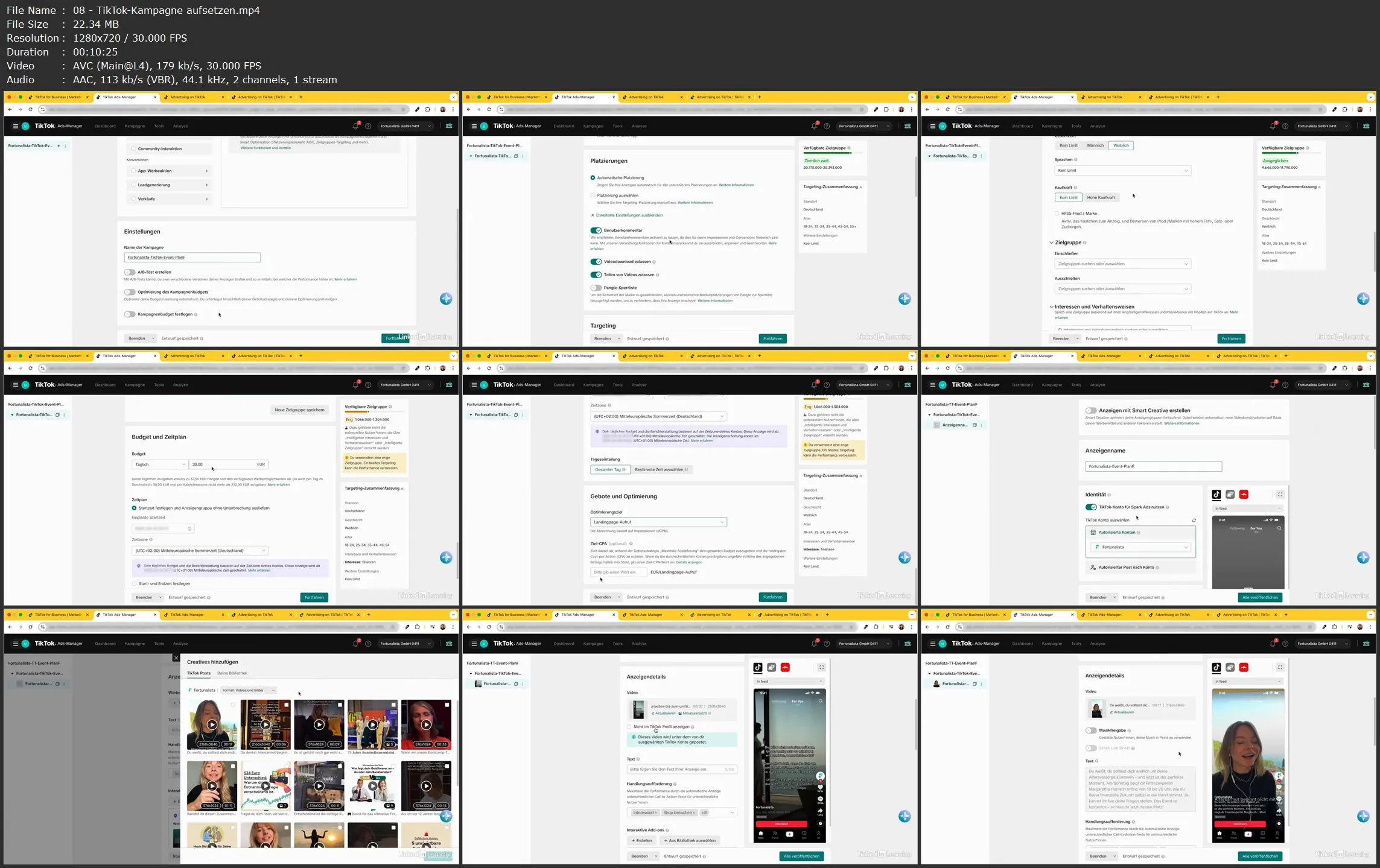Open the Sprachen Kein Limit dropdown
Viewport: 1380px width, 868px height.
pos(1122,171)
